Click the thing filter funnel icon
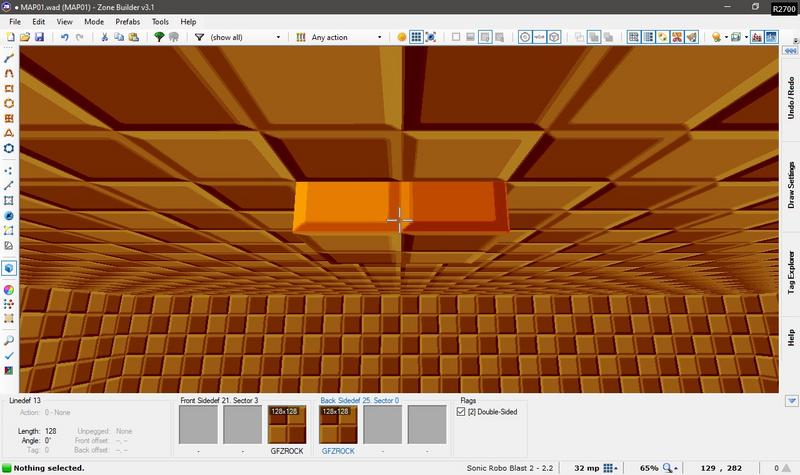The image size is (800, 475). 199,37
